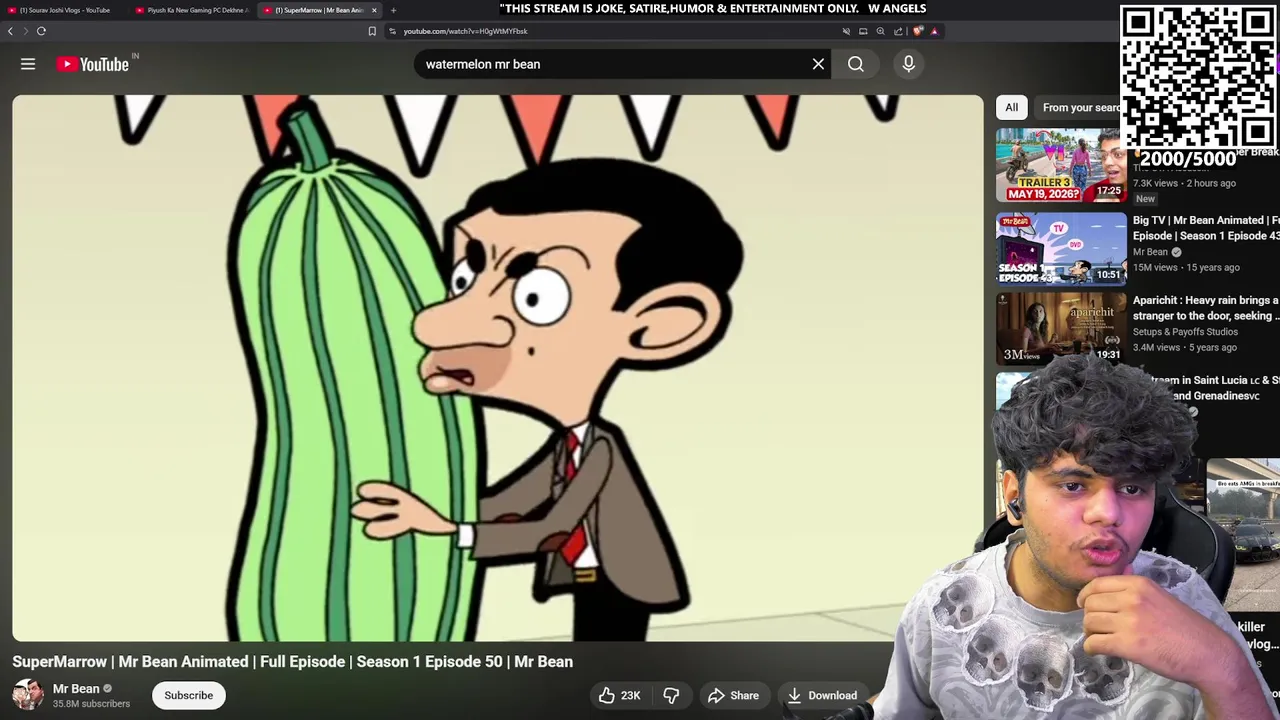Viewport: 1280px width, 720px height.
Task: Select the 'All' filter chip
Action: 1012,108
